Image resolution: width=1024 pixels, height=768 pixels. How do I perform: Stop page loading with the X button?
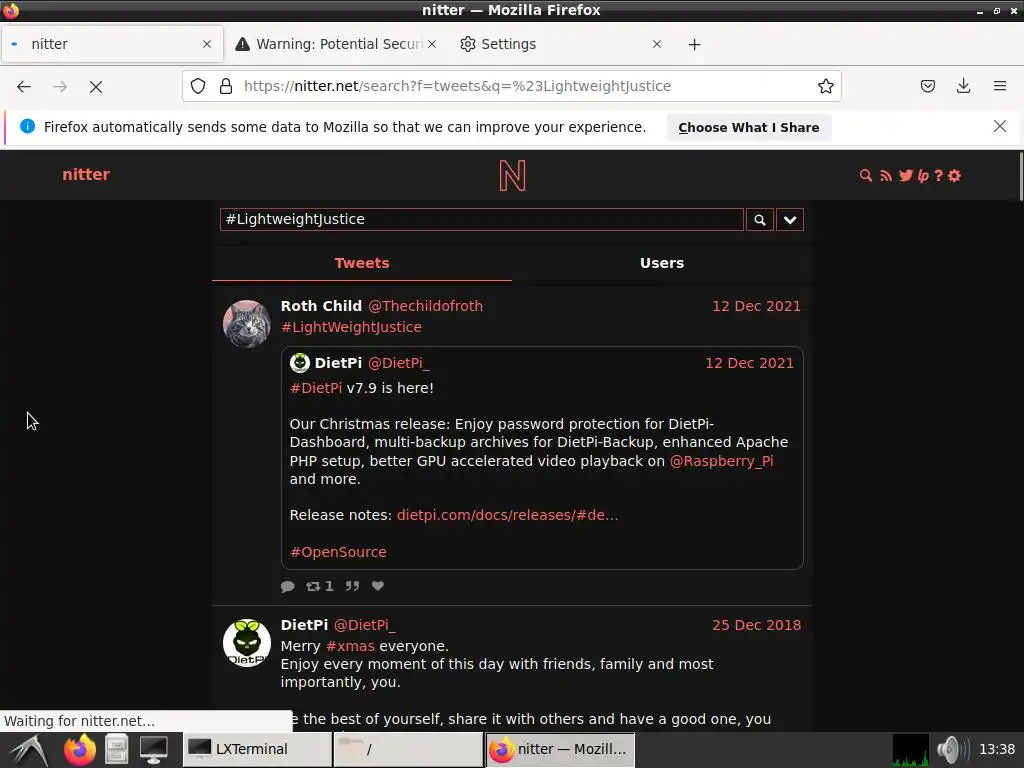(96, 86)
